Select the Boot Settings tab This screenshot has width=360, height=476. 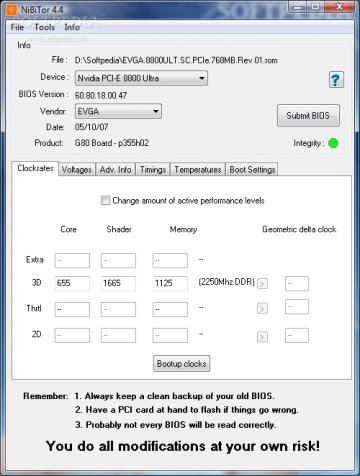click(x=252, y=170)
